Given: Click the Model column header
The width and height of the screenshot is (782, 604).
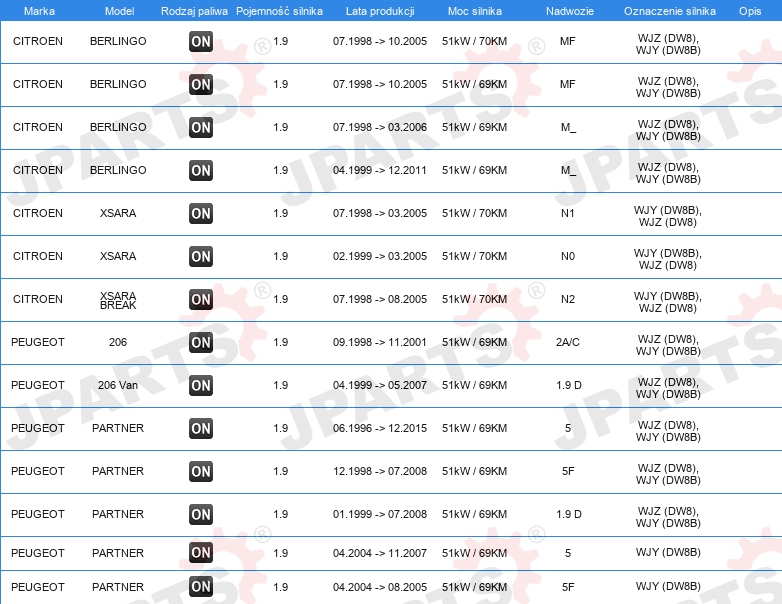Looking at the screenshot, I should (x=119, y=11).
